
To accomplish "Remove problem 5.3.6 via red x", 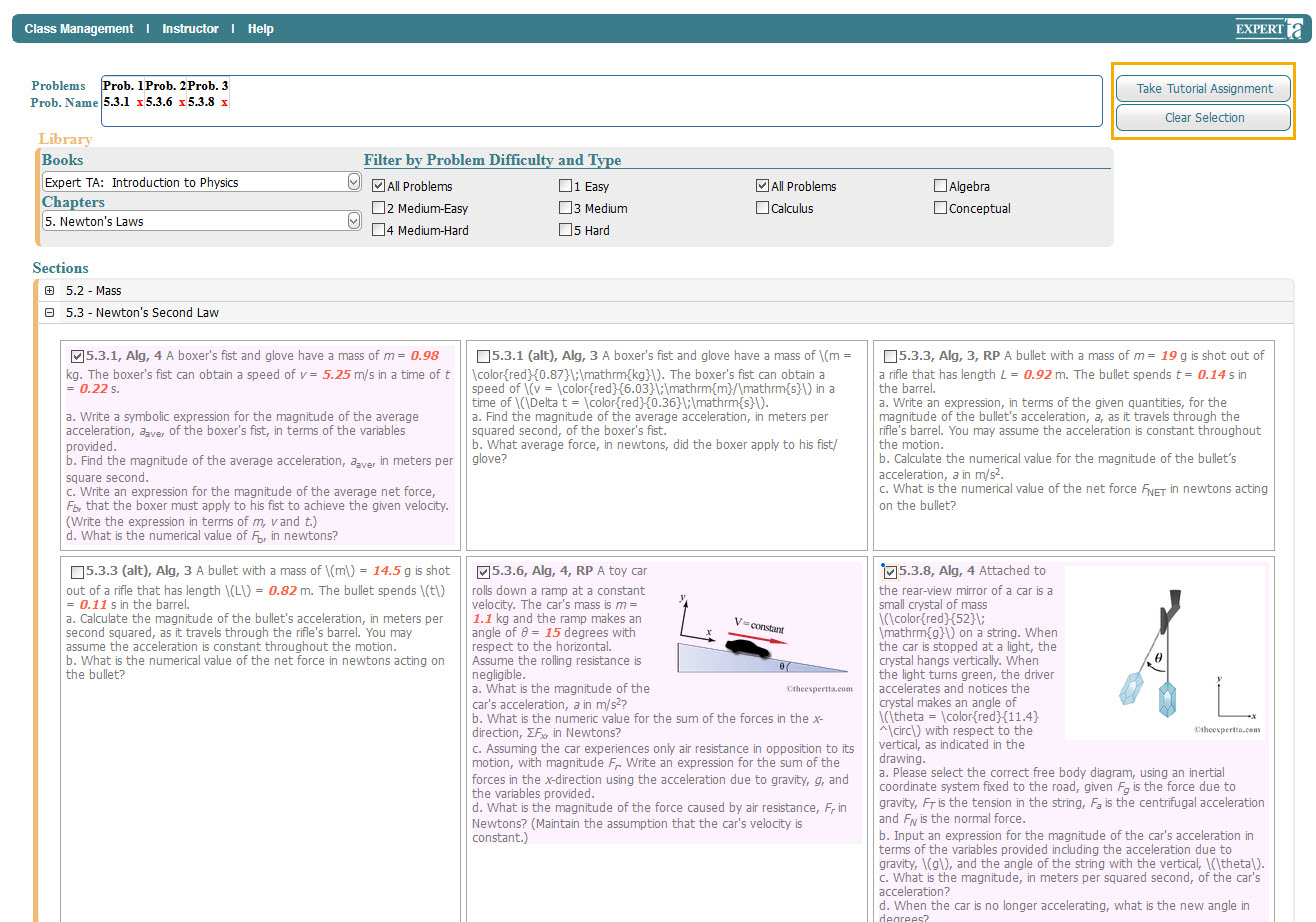I will tap(182, 102).
